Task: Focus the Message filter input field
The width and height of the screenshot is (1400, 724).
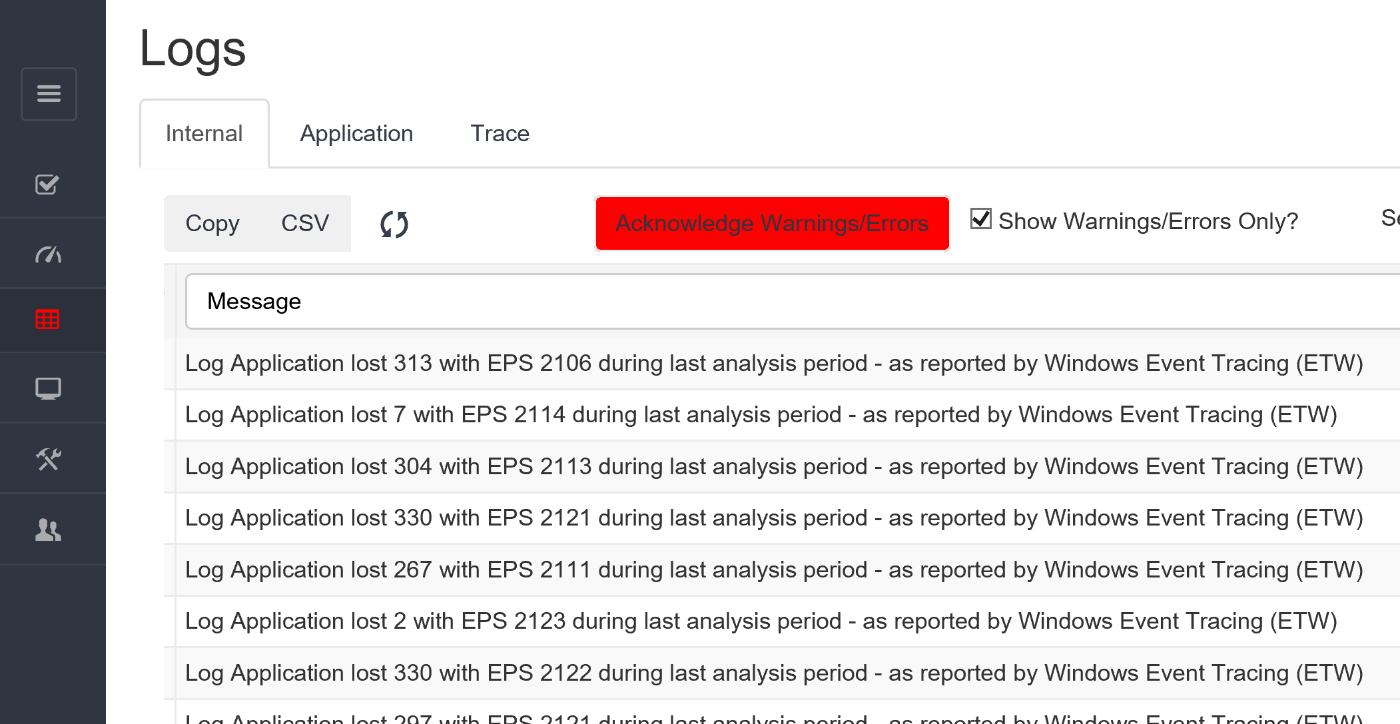Action: click(x=792, y=301)
